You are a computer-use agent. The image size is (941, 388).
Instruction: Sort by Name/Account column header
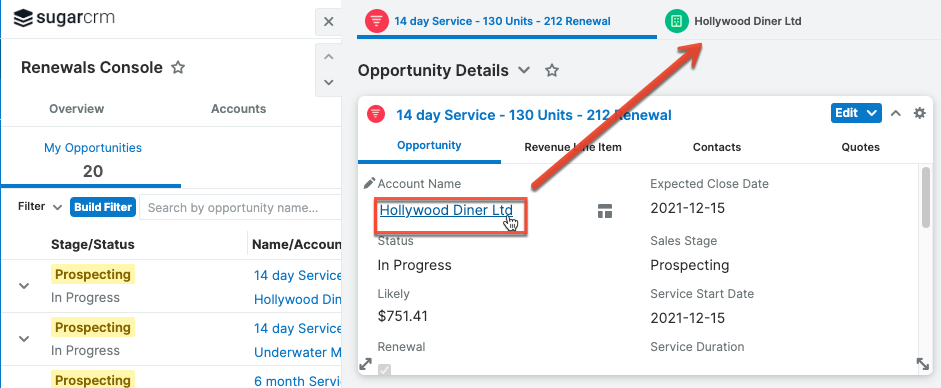coord(296,244)
